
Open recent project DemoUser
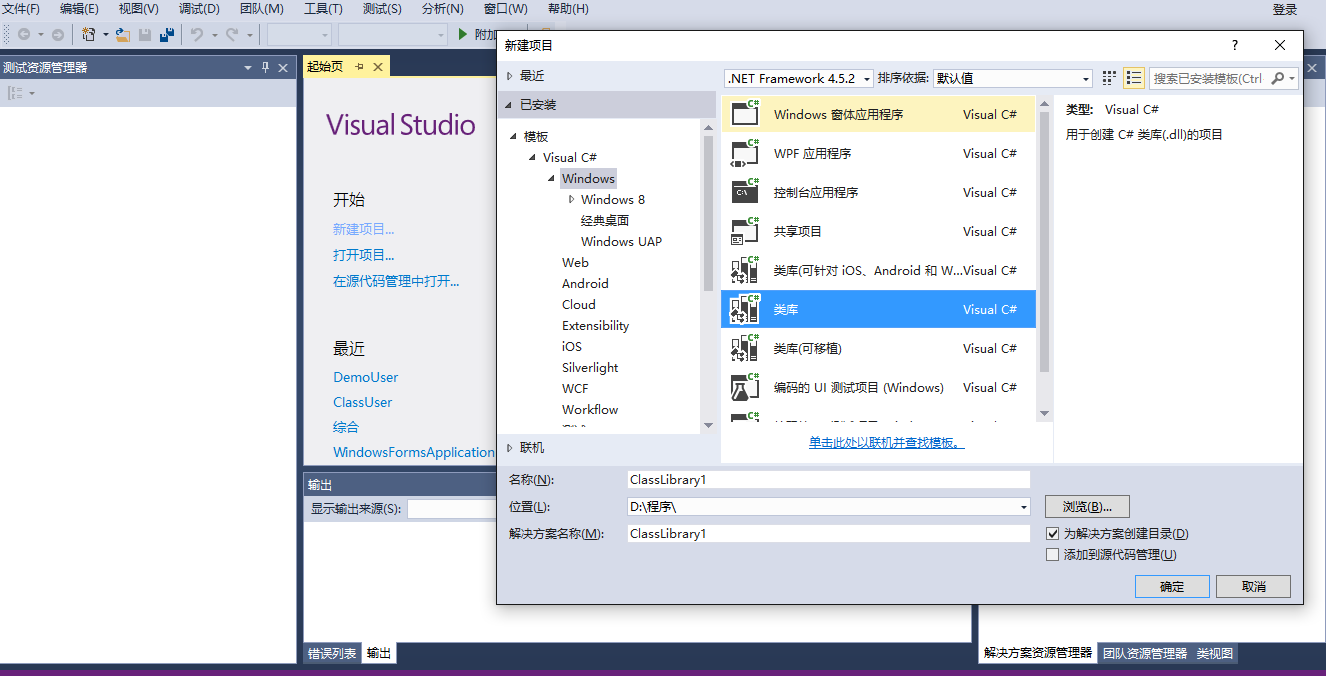point(366,377)
